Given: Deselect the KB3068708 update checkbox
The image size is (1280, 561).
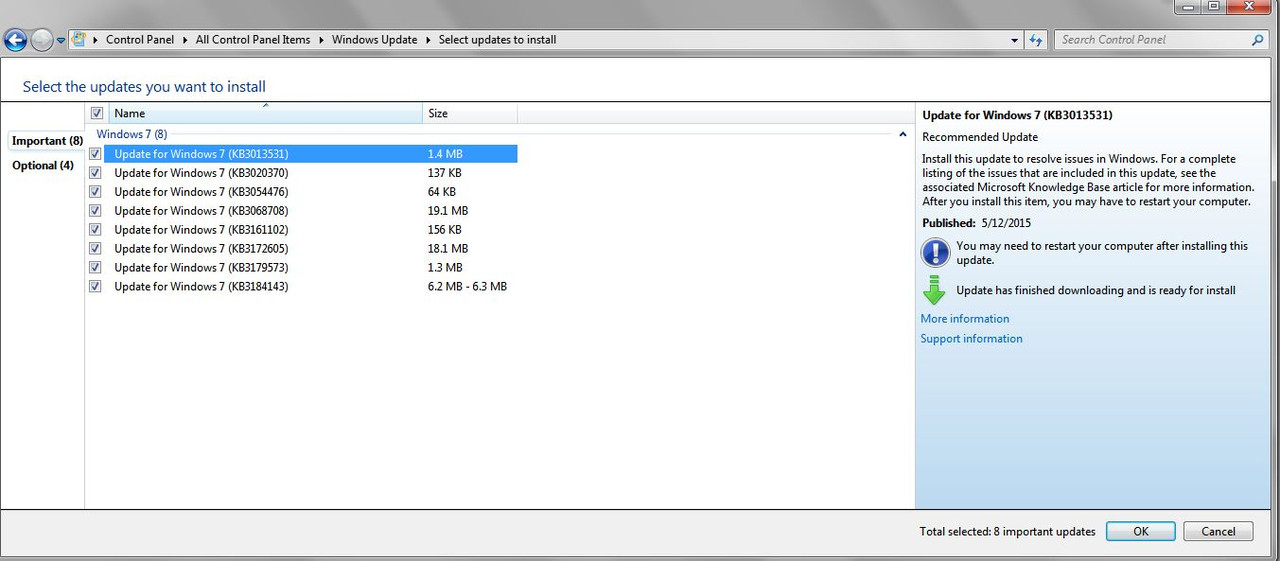Looking at the screenshot, I should coord(96,211).
